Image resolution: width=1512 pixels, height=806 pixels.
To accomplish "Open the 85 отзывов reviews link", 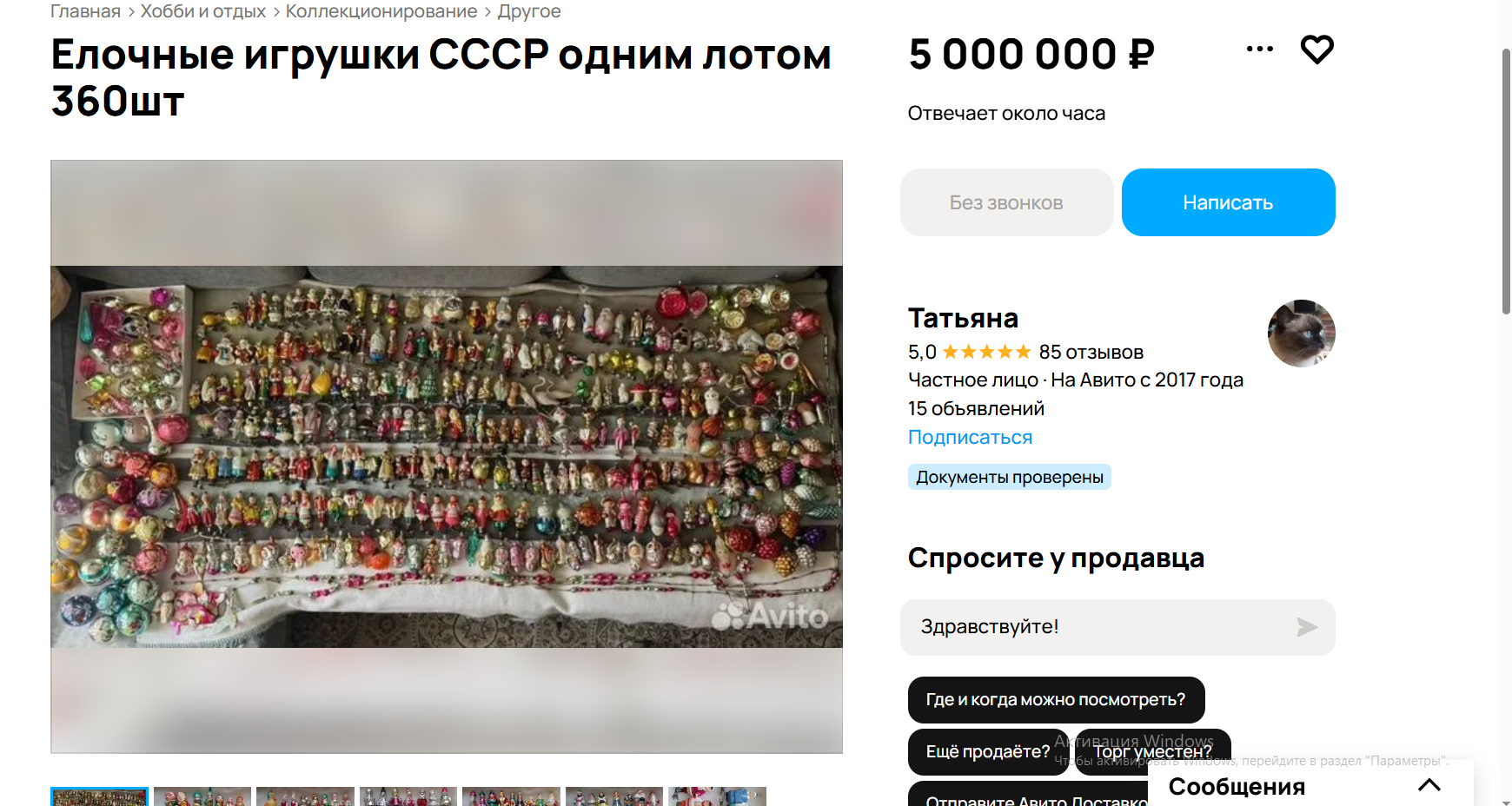I will pos(1091,352).
